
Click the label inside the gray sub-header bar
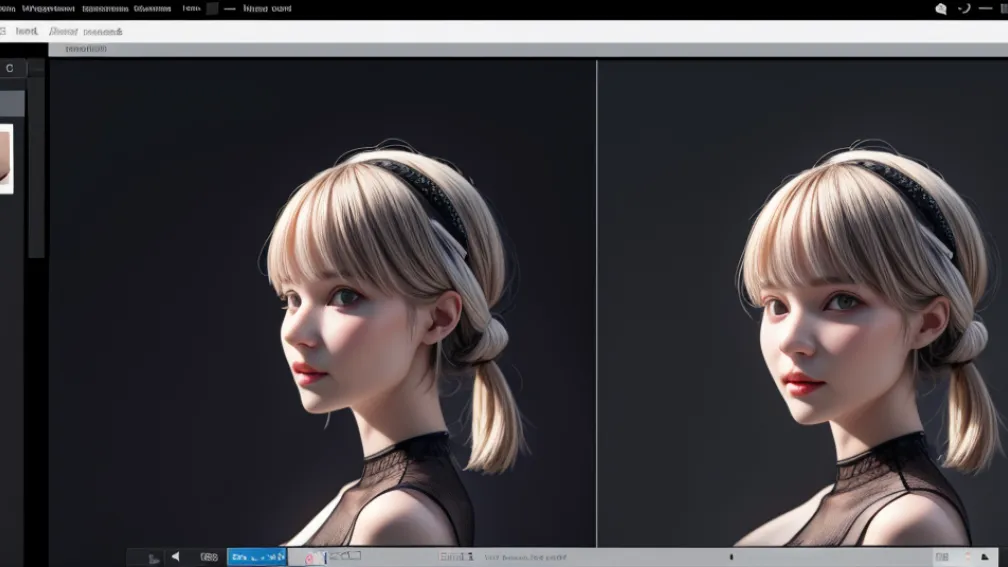click(86, 49)
